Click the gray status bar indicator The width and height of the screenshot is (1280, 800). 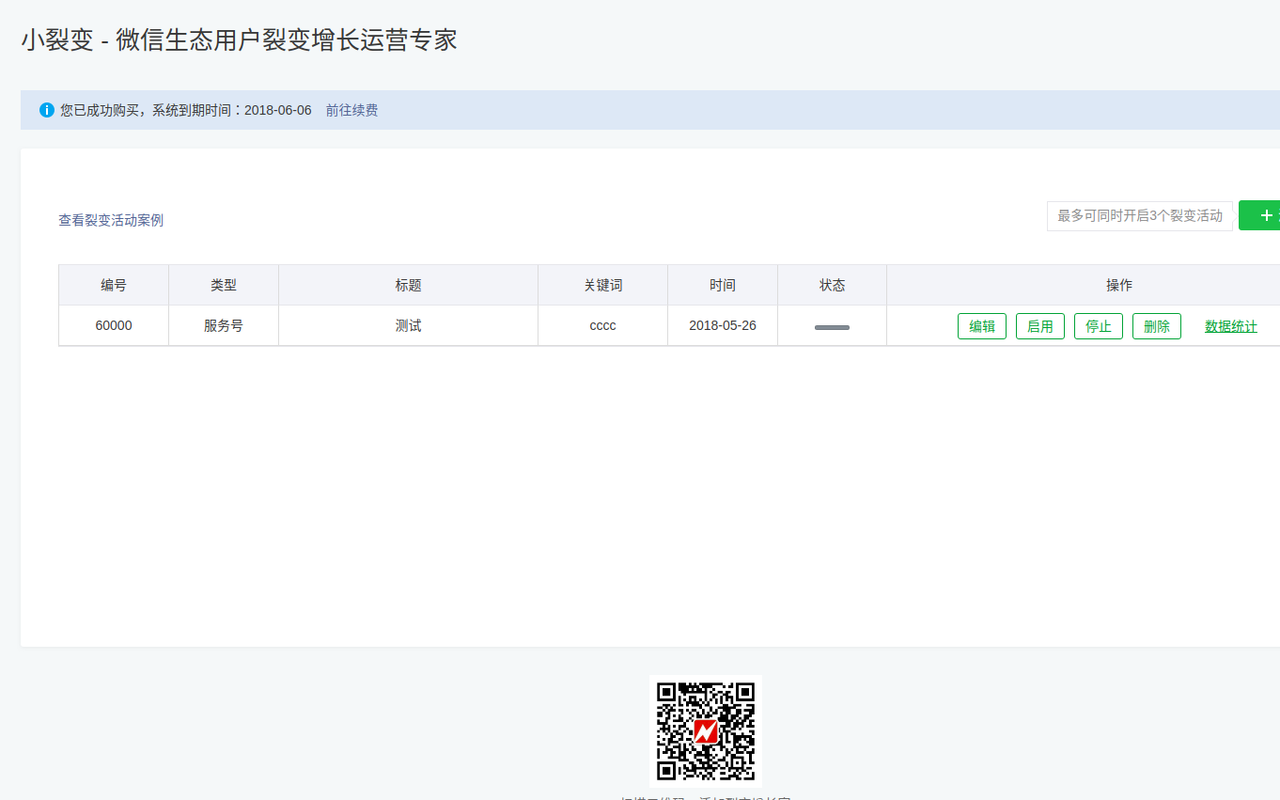832,327
